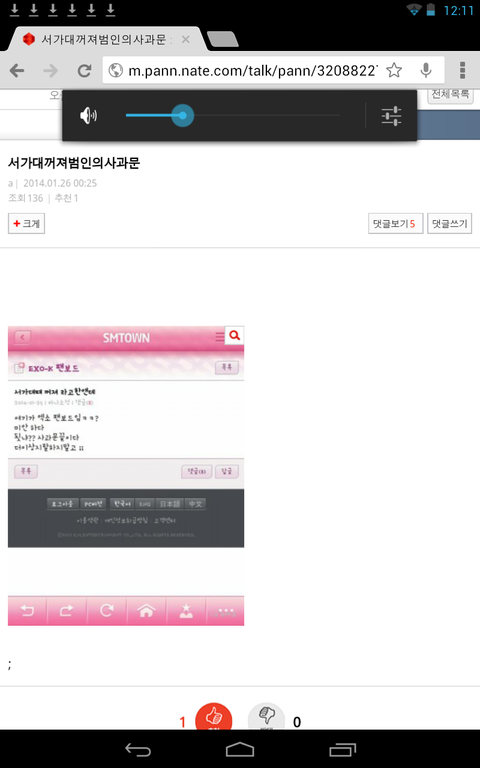Open volume settings equalizer icon
The image size is (480, 768).
391,116
